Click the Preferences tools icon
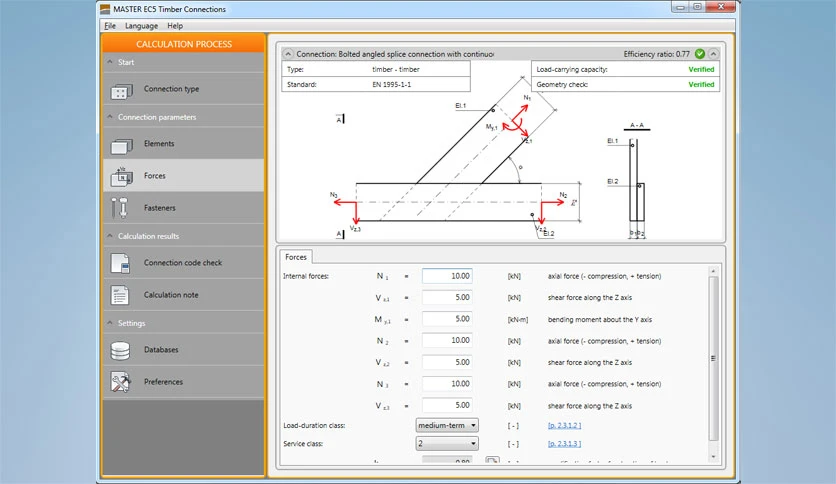Viewport: 836px width, 484px height. (120, 382)
